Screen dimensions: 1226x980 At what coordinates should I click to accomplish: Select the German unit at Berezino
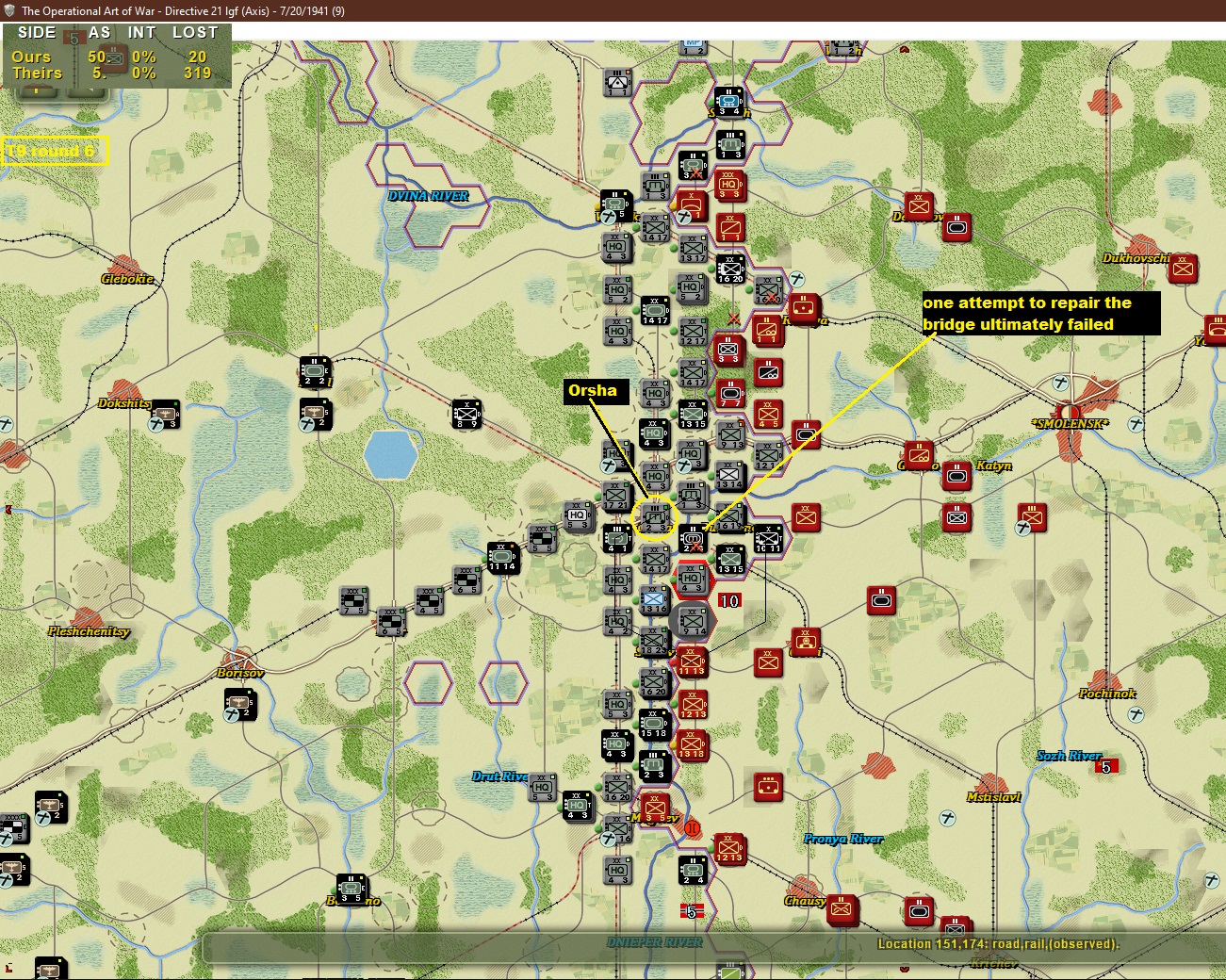pos(351,890)
